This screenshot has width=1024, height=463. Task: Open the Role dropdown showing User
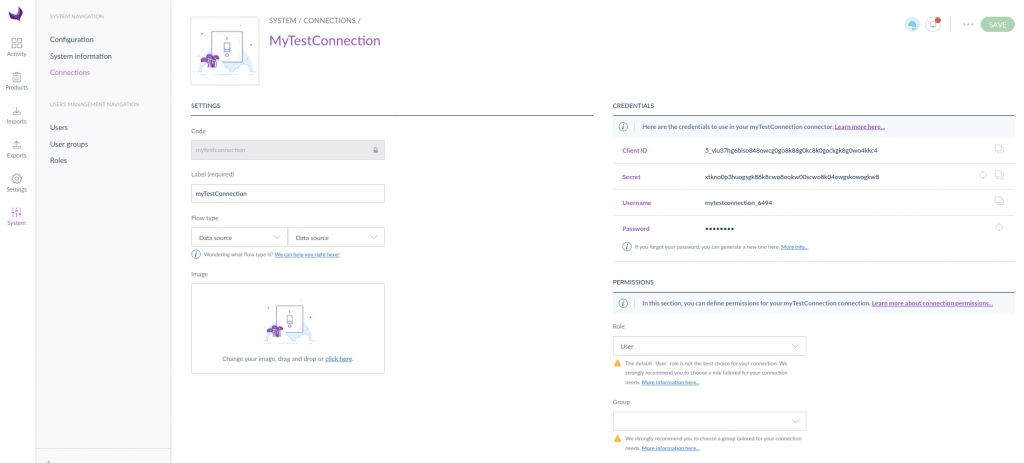(709, 346)
